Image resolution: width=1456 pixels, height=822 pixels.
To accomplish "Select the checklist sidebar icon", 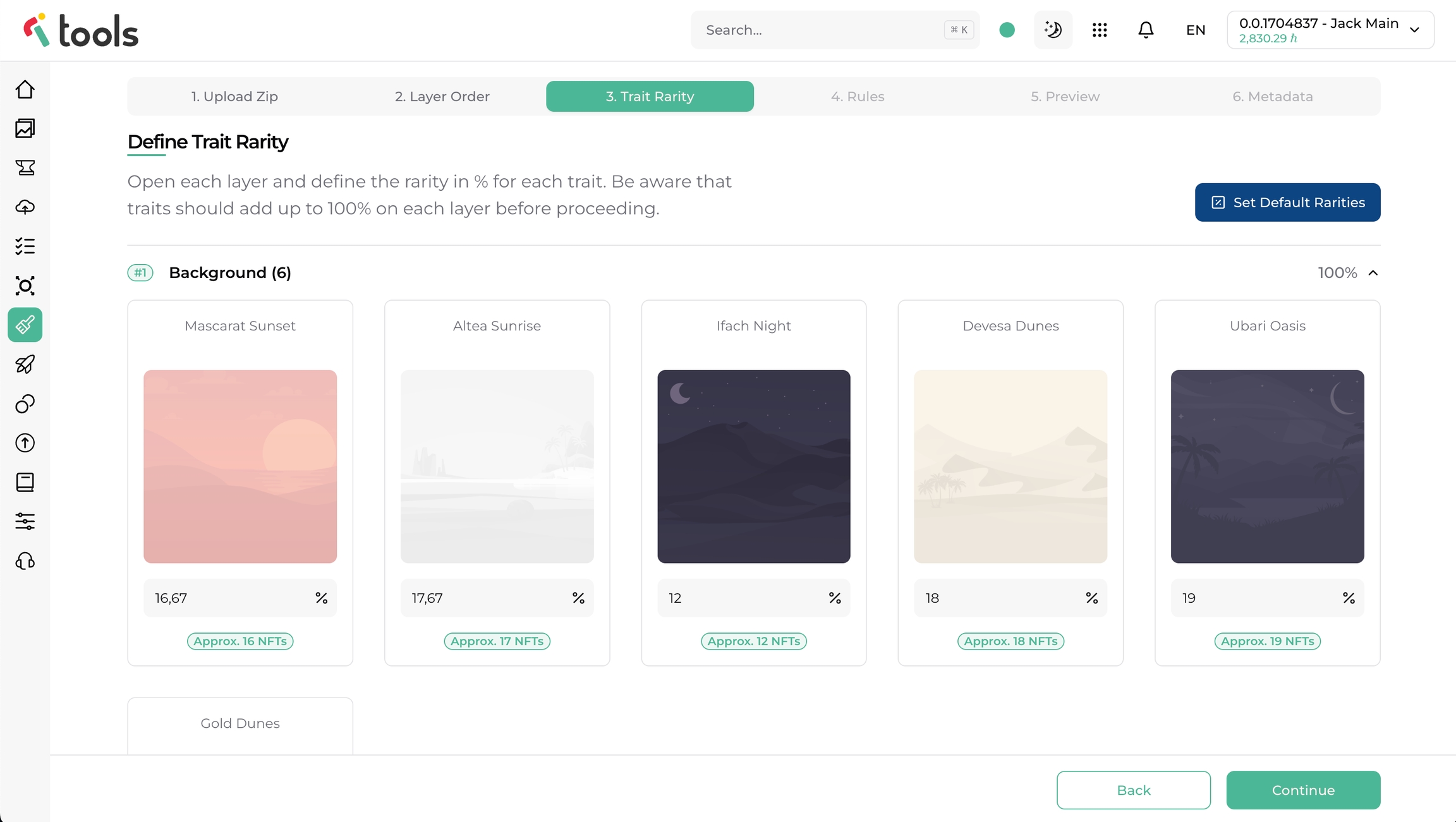I will 25,246.
